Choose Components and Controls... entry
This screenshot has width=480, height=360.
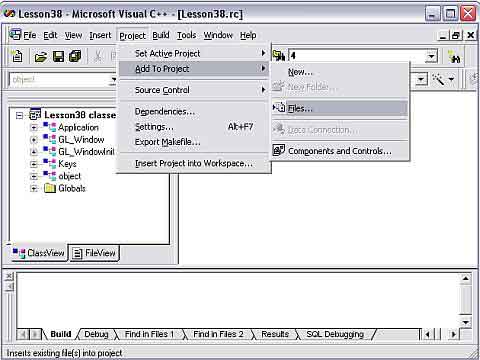point(340,151)
